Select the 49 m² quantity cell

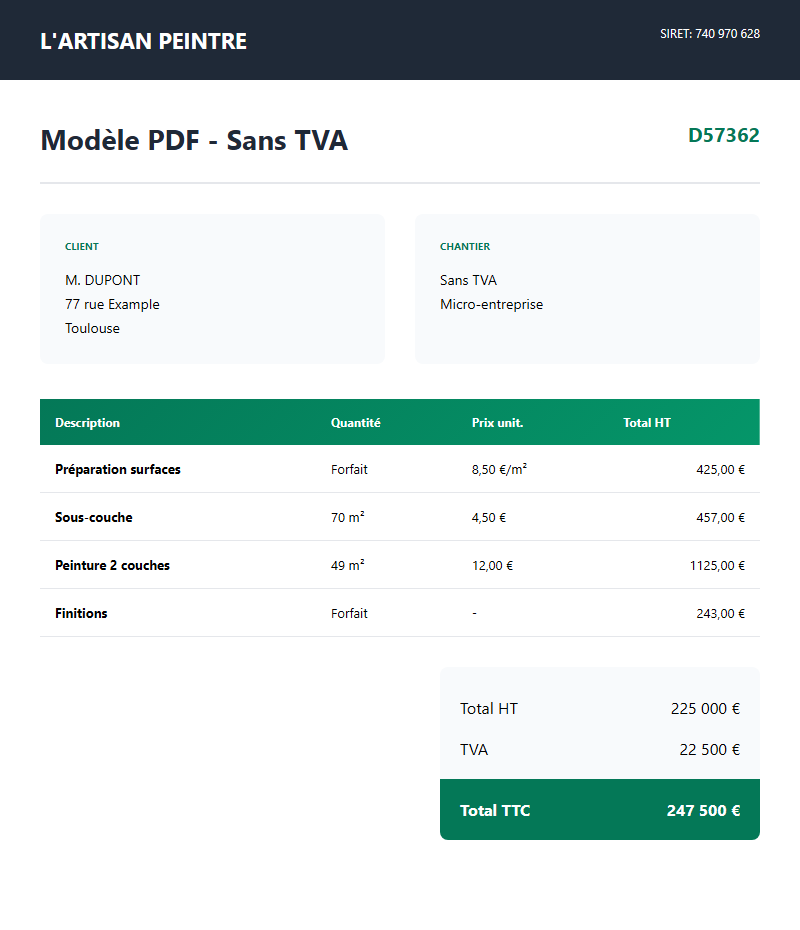[347, 565]
